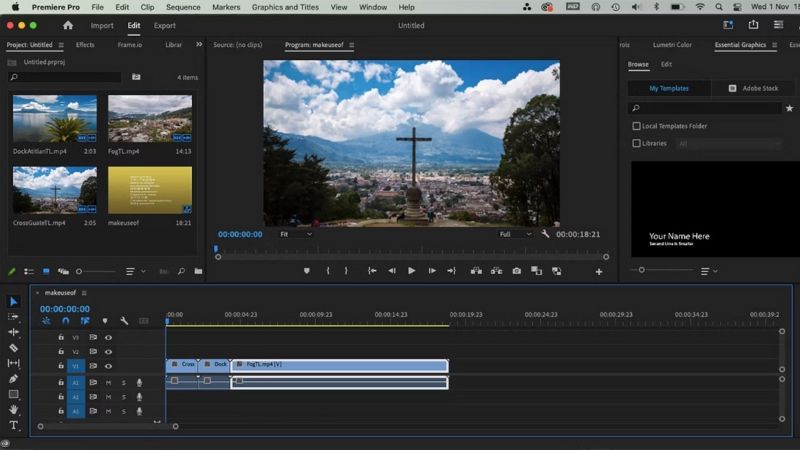Solo the A1 audio track
800x450 pixels.
(123, 383)
